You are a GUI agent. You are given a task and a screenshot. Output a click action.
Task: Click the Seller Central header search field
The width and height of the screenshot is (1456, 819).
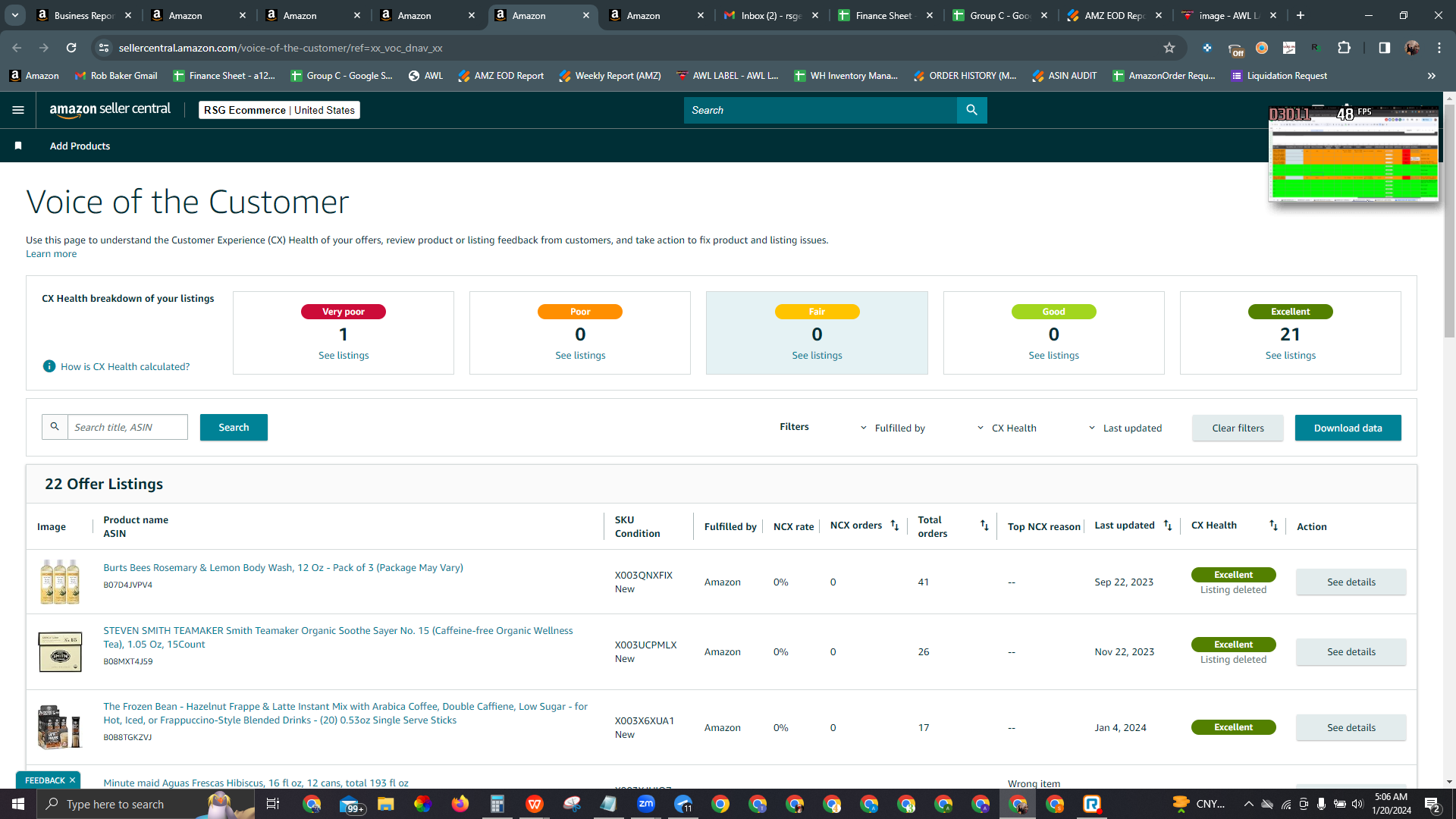point(820,110)
